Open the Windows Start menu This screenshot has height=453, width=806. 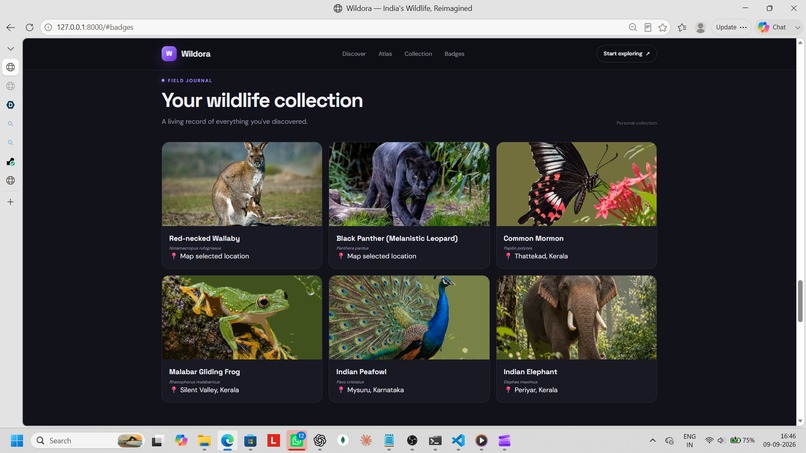click(17, 441)
